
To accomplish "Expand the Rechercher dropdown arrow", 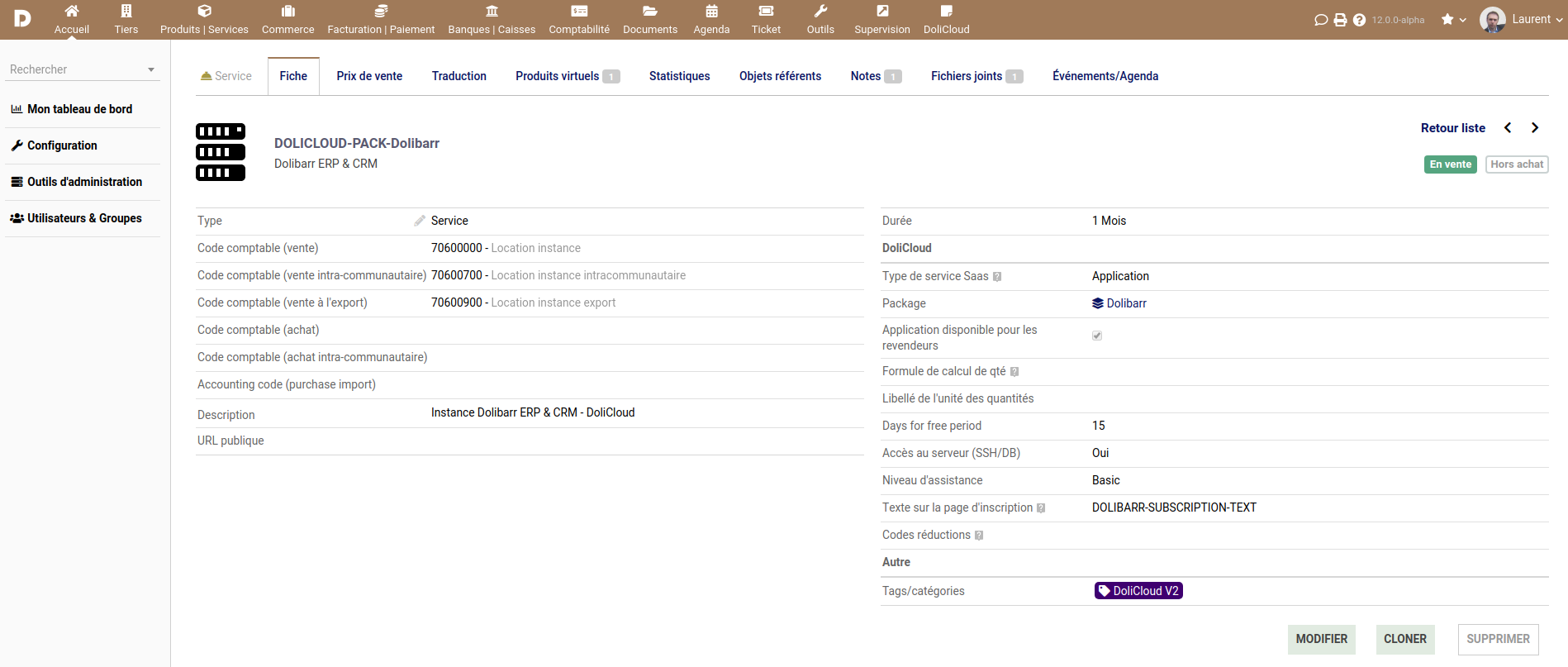I will (151, 69).
